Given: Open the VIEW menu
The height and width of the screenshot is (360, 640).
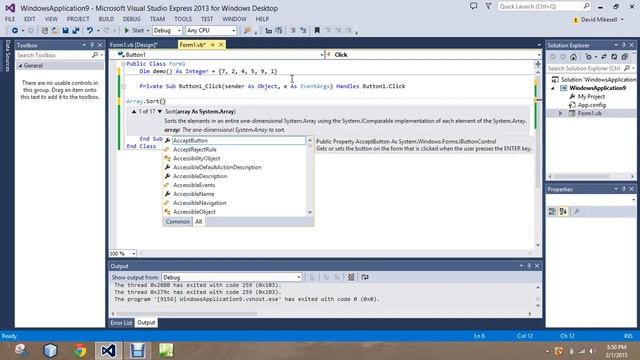Looking at the screenshot, I should tap(51, 19).
